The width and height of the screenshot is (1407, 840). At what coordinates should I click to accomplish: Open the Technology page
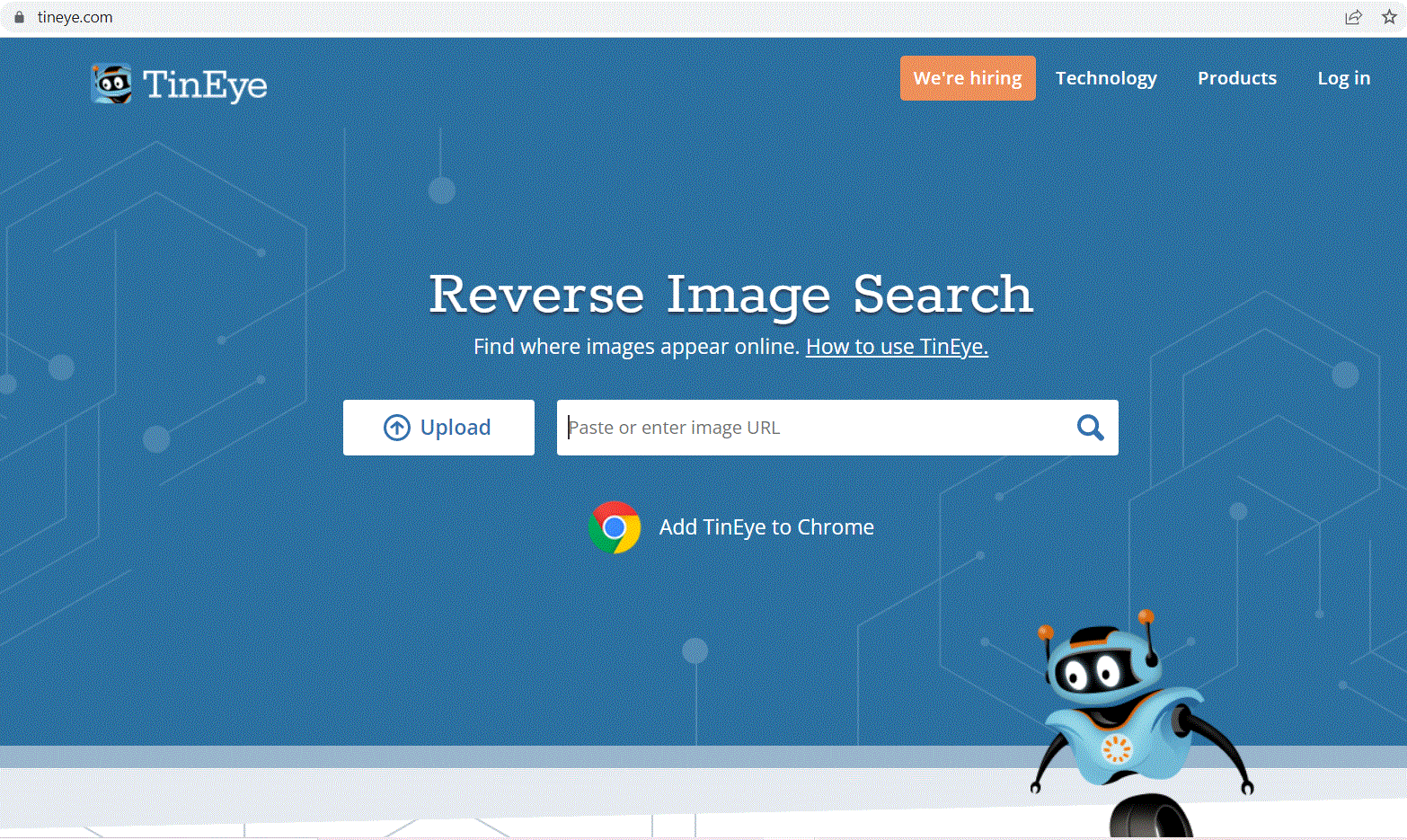pyautogui.click(x=1106, y=78)
